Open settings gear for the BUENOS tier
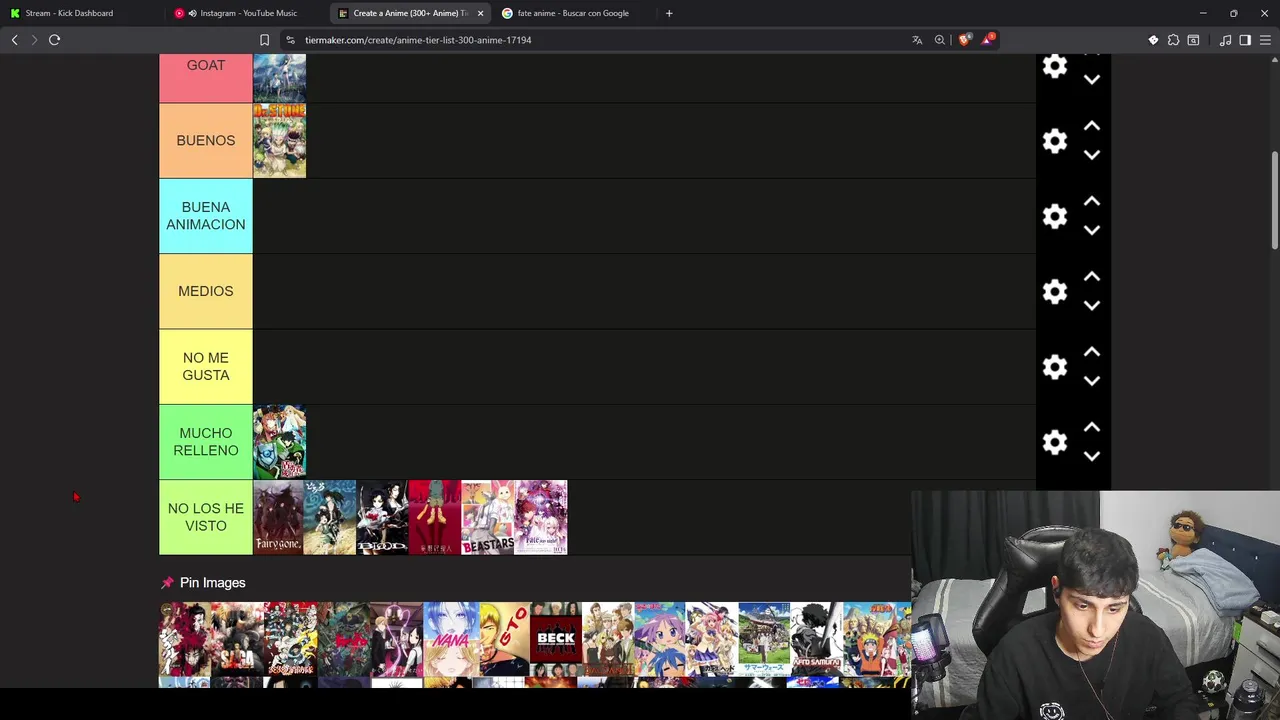The image size is (1280, 720). [x=1054, y=141]
